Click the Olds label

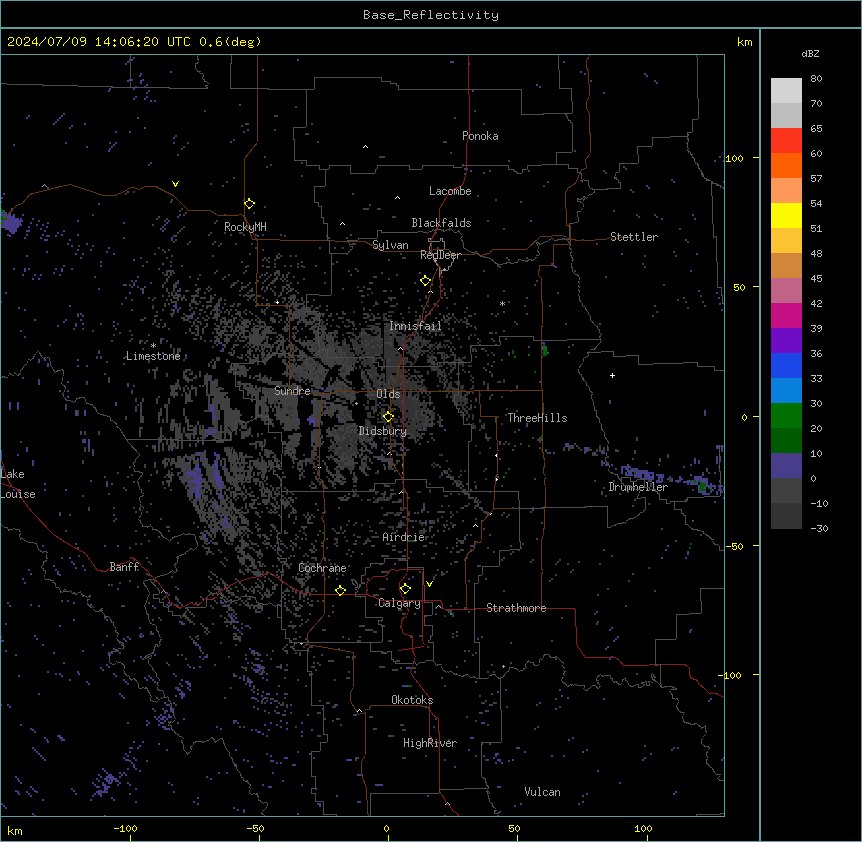click(x=388, y=394)
